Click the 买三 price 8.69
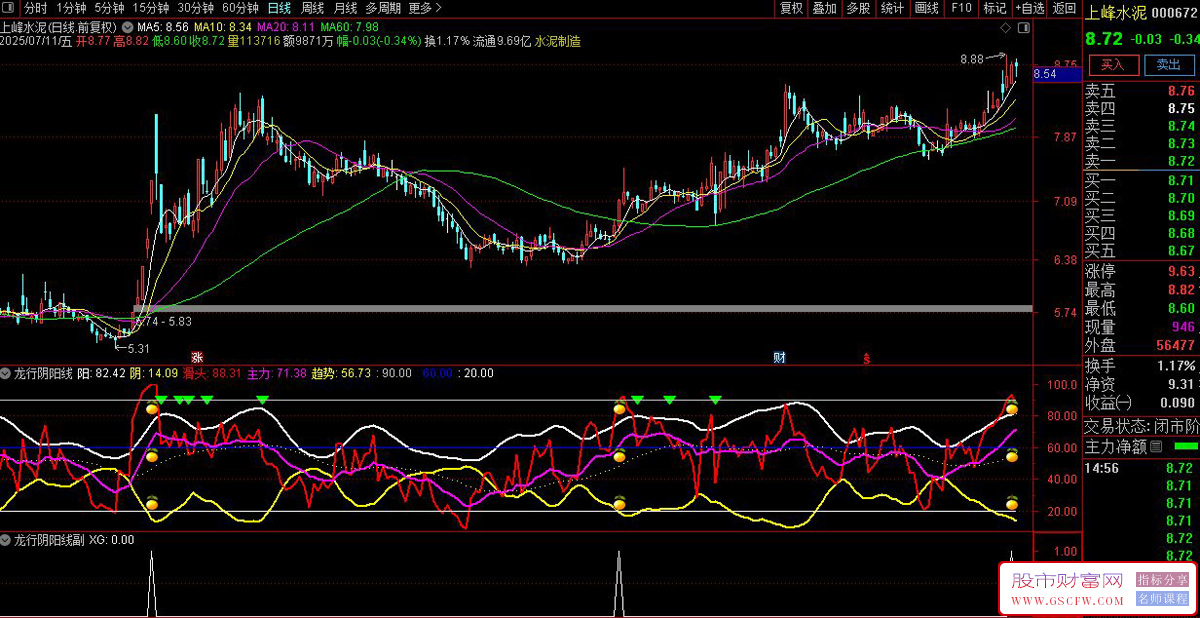Screen dimensions: 1200x618 (1180, 215)
